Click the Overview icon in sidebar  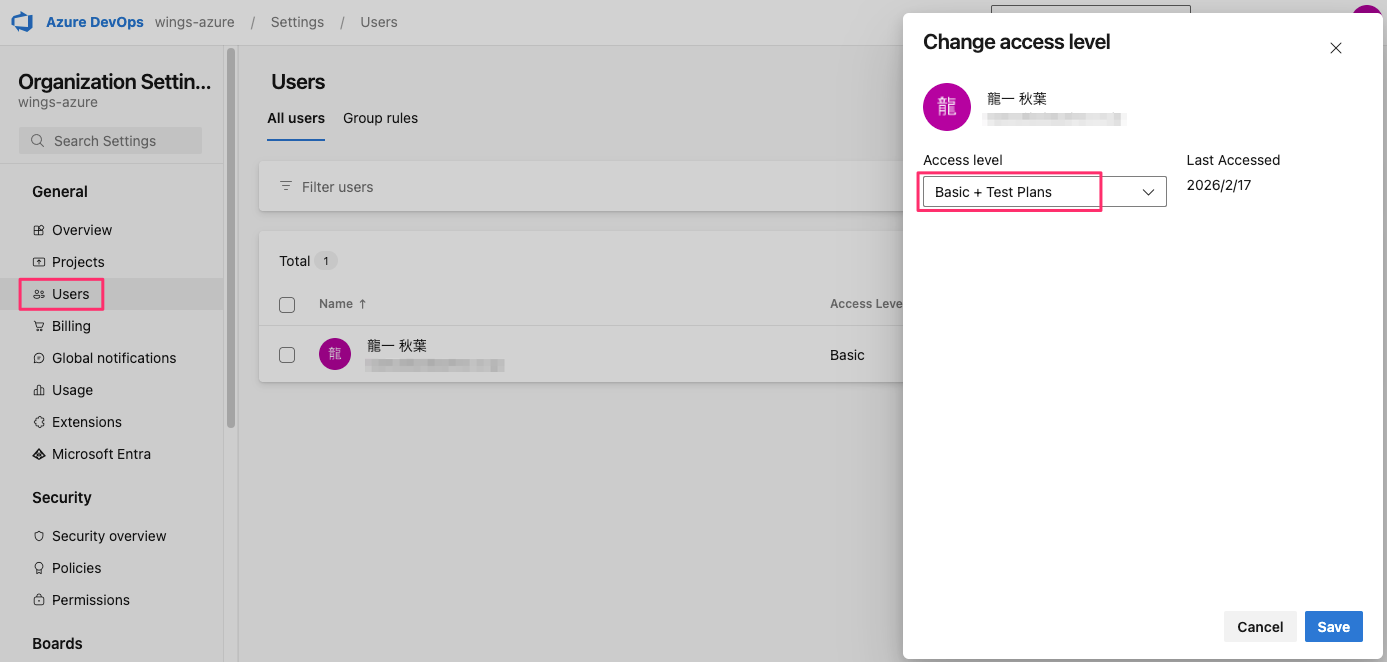pos(39,230)
